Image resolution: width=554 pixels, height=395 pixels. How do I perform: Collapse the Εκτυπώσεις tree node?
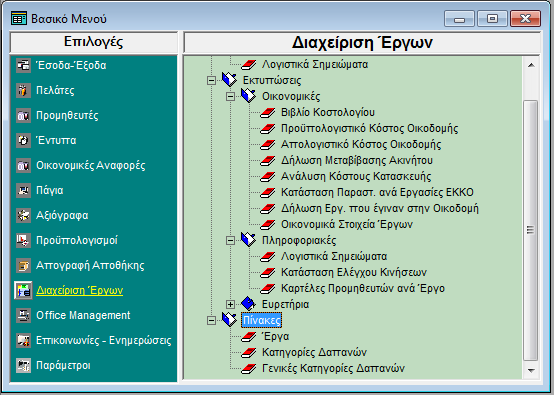pyautogui.click(x=211, y=81)
